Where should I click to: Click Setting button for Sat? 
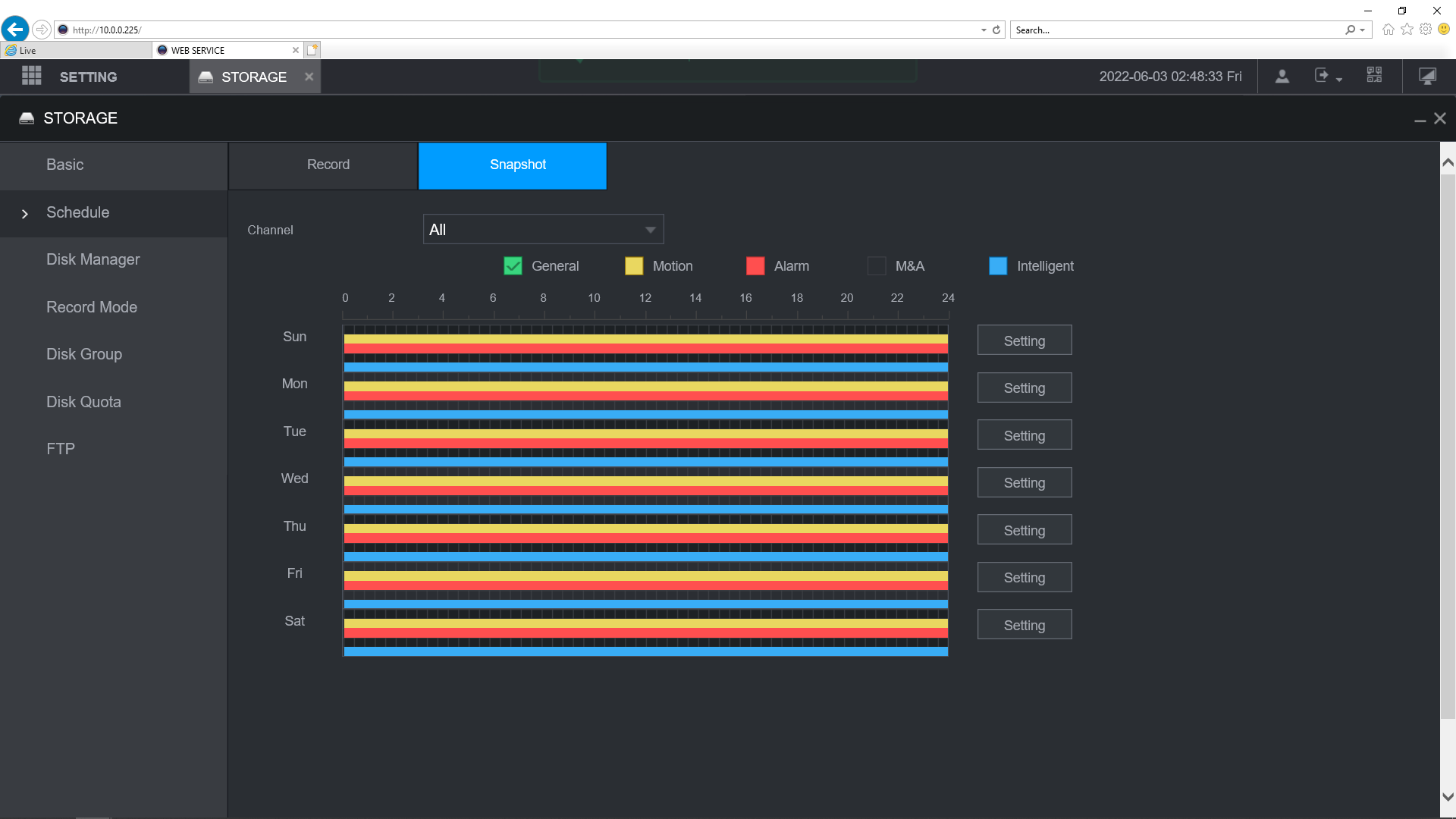pyautogui.click(x=1025, y=625)
